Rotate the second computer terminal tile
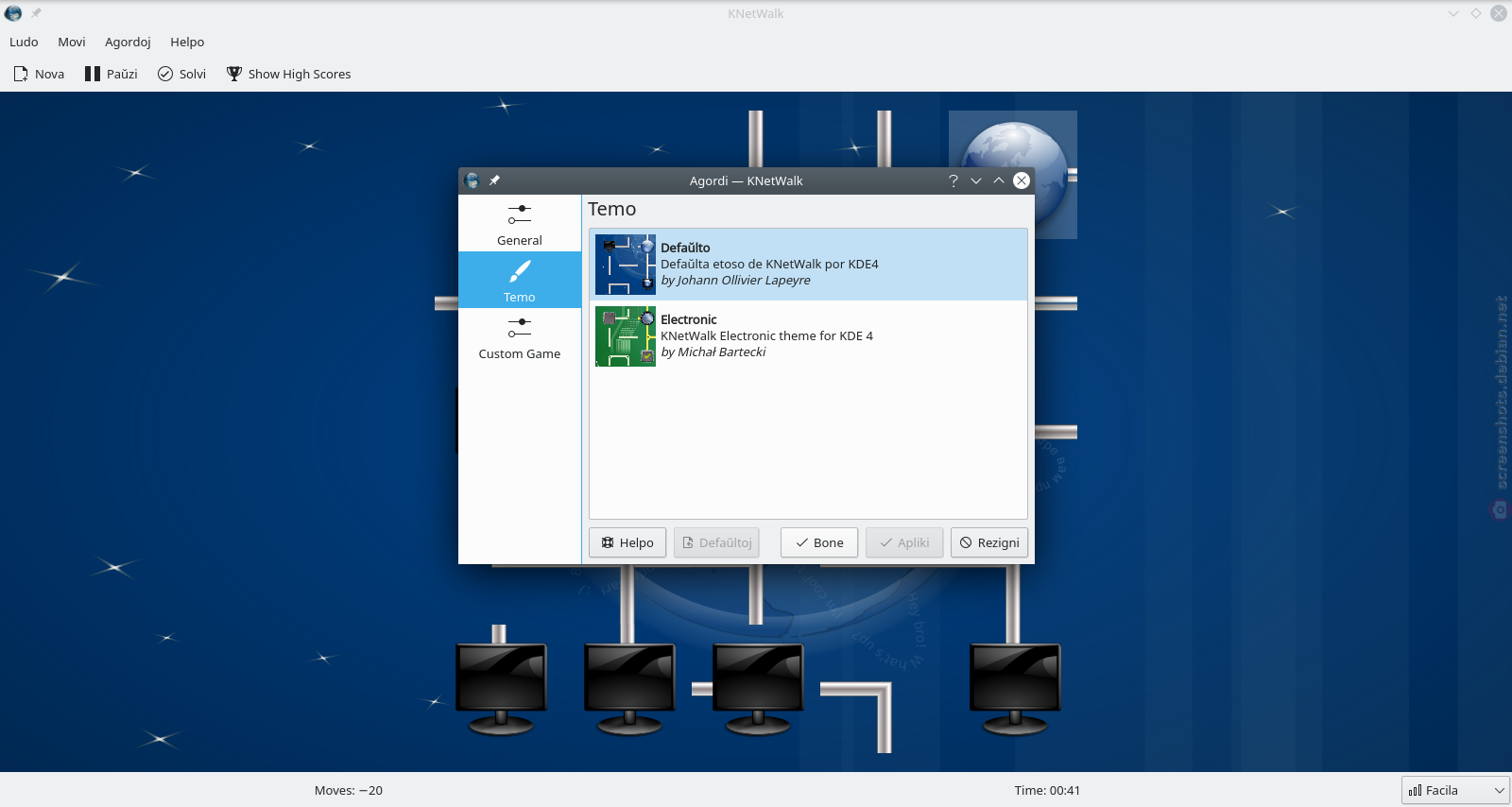This screenshot has height=807, width=1512. [x=629, y=689]
